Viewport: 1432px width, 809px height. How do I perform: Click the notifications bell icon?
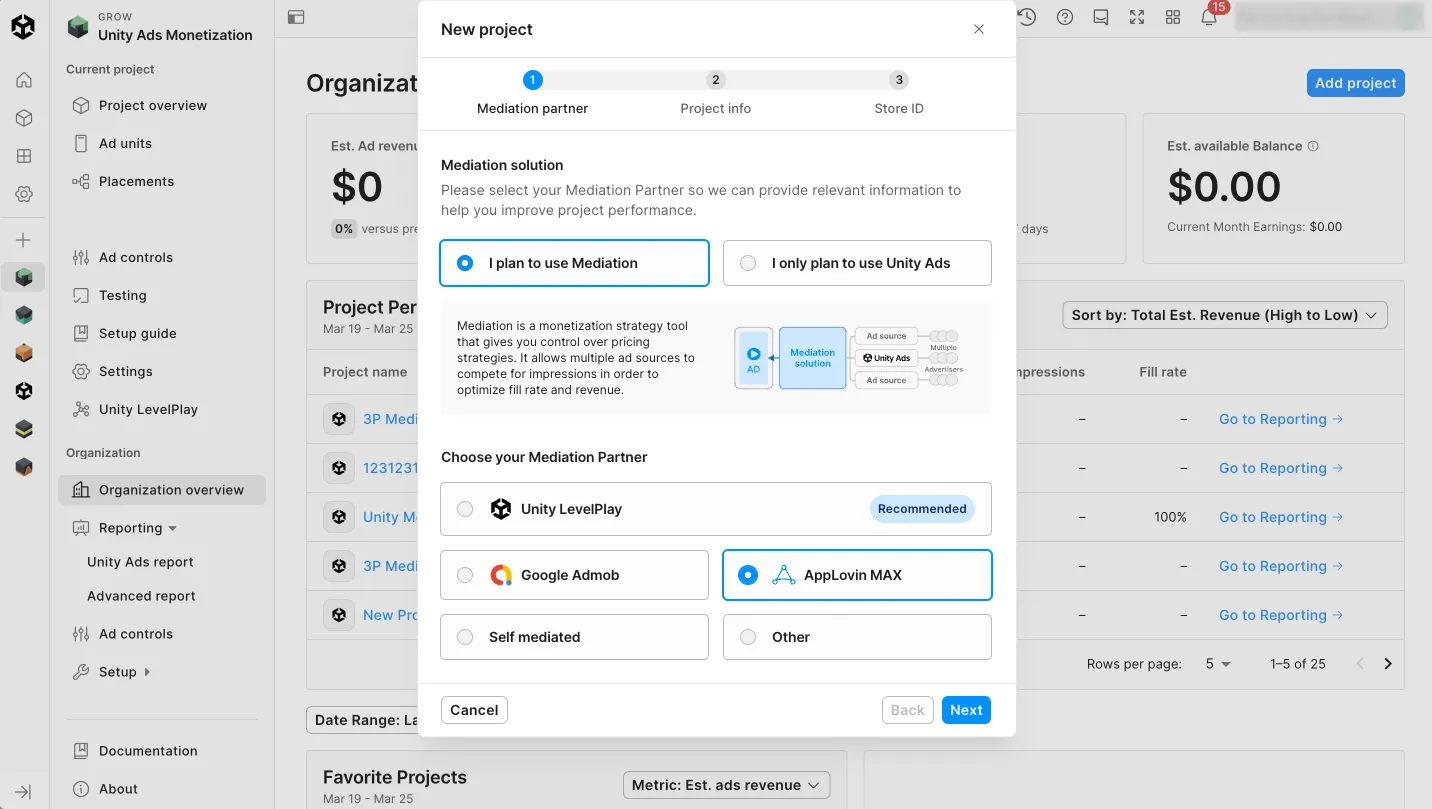pyautogui.click(x=1209, y=17)
